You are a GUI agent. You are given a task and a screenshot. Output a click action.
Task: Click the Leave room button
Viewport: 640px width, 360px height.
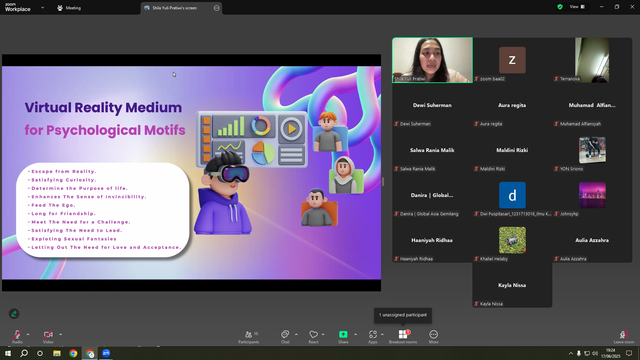click(x=624, y=337)
